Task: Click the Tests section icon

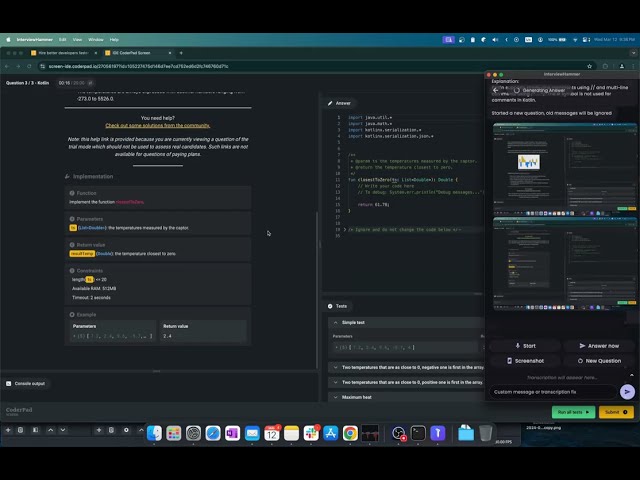Action: click(x=330, y=306)
